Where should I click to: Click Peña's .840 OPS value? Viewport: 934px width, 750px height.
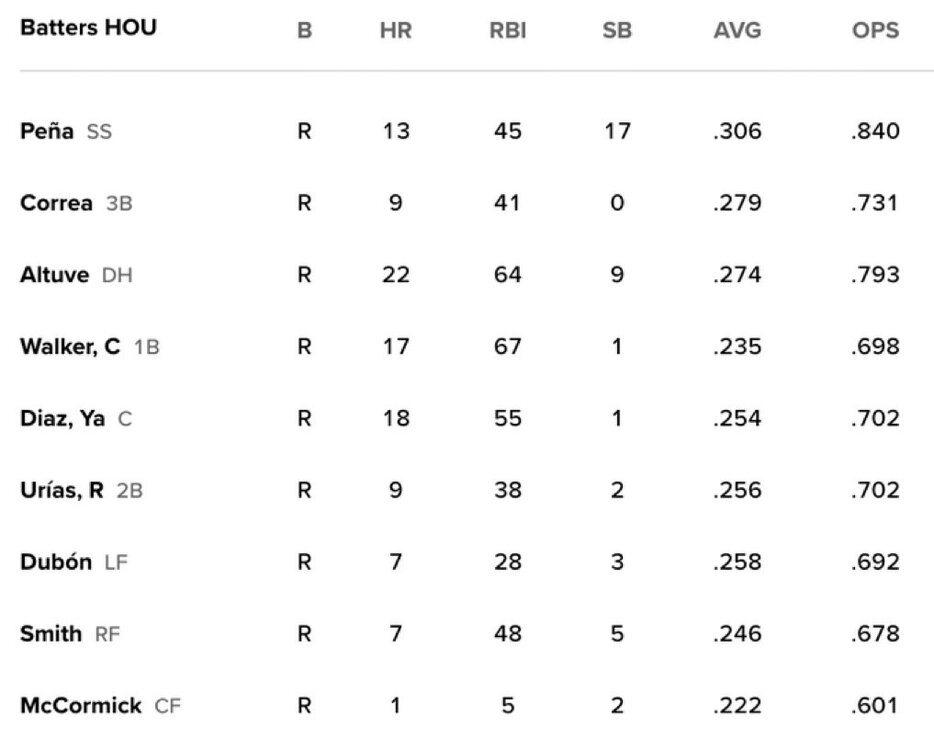pos(874,131)
